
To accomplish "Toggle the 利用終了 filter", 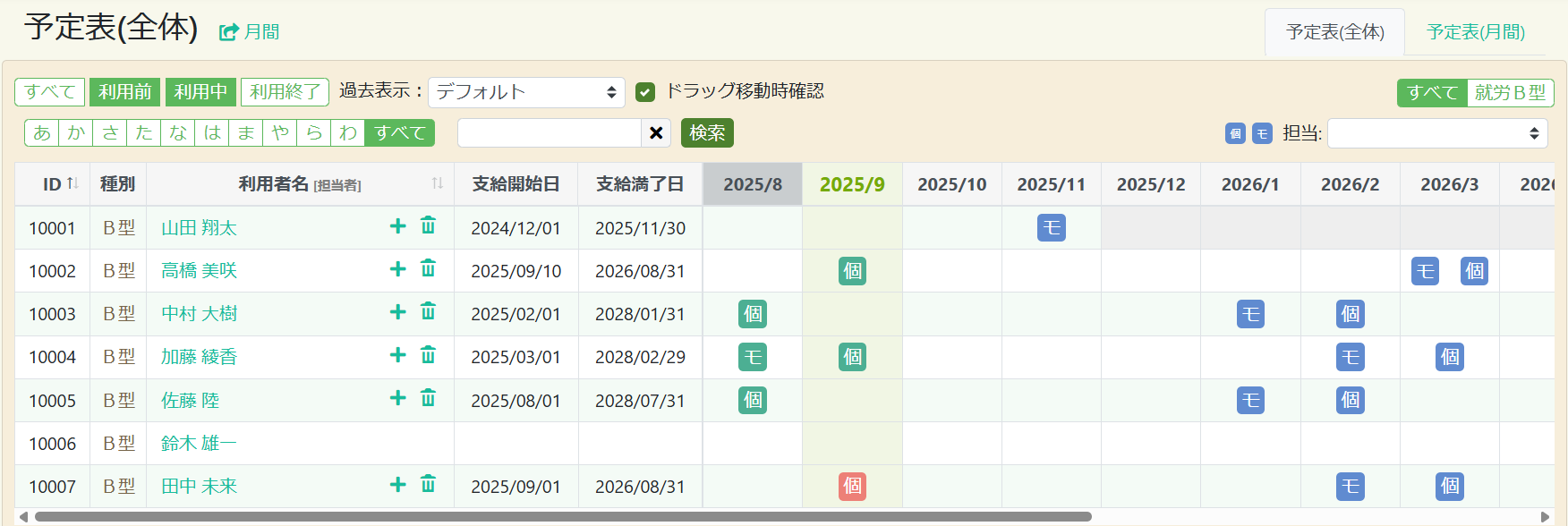I will click(x=285, y=92).
